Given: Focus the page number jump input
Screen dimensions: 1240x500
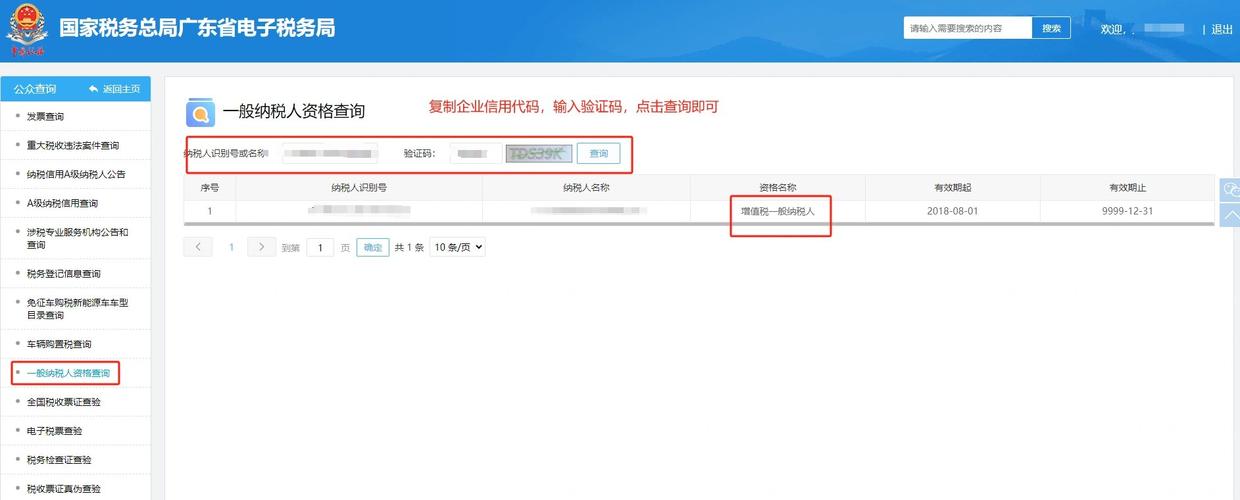Looking at the screenshot, I should point(320,247).
